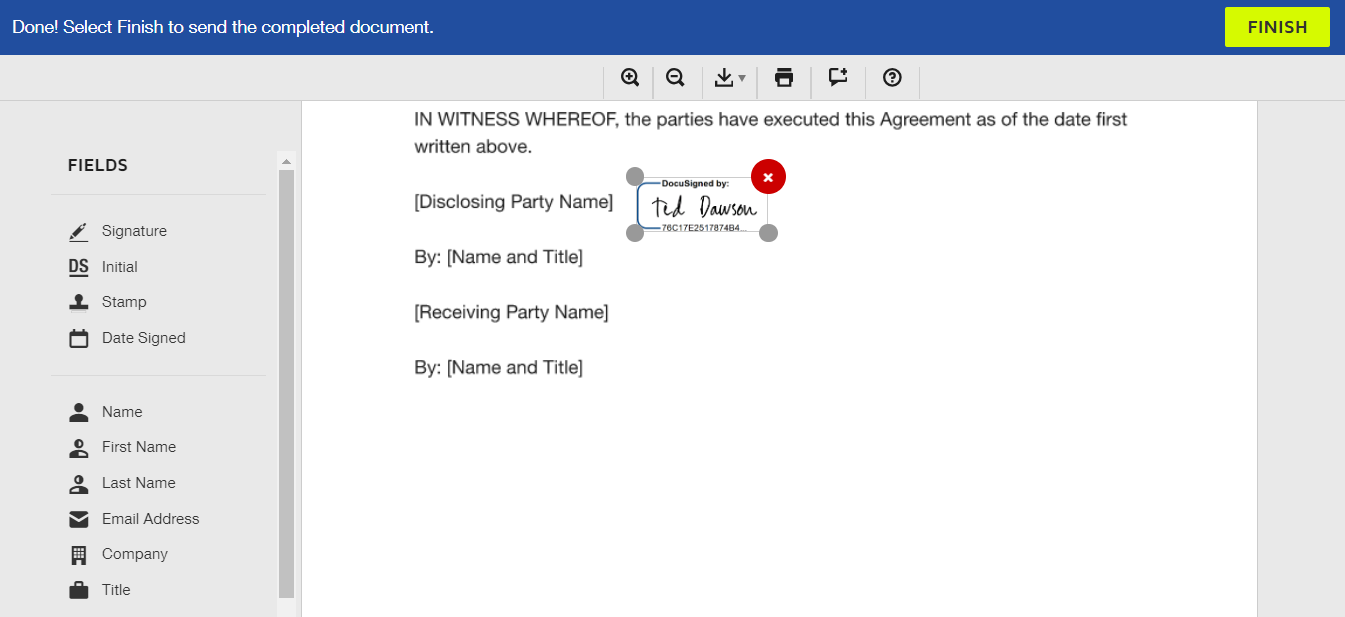Click the '[Receiving Party Name]' text
The image size is (1345, 617).
tap(511, 312)
